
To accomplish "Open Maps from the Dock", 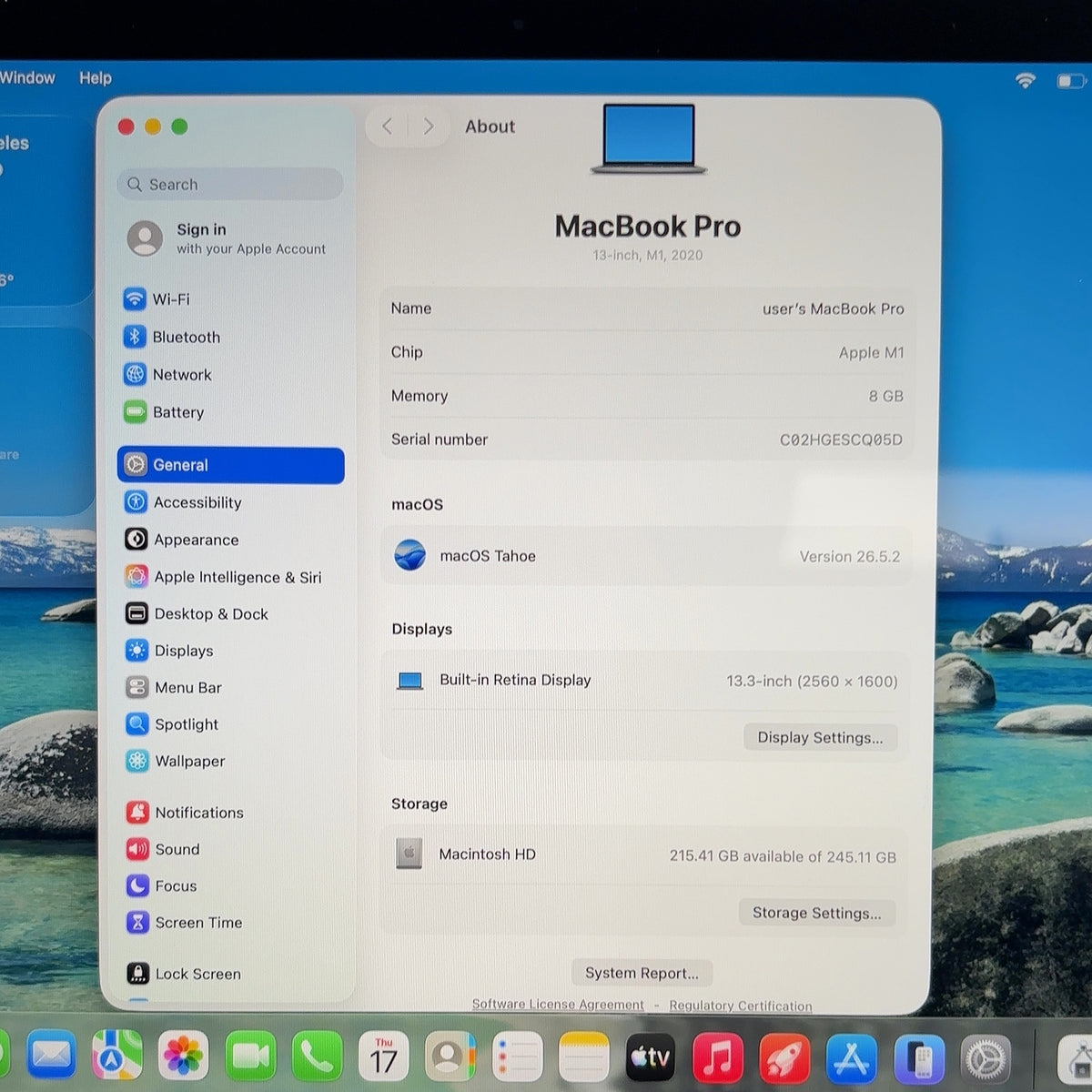I will (116, 1056).
